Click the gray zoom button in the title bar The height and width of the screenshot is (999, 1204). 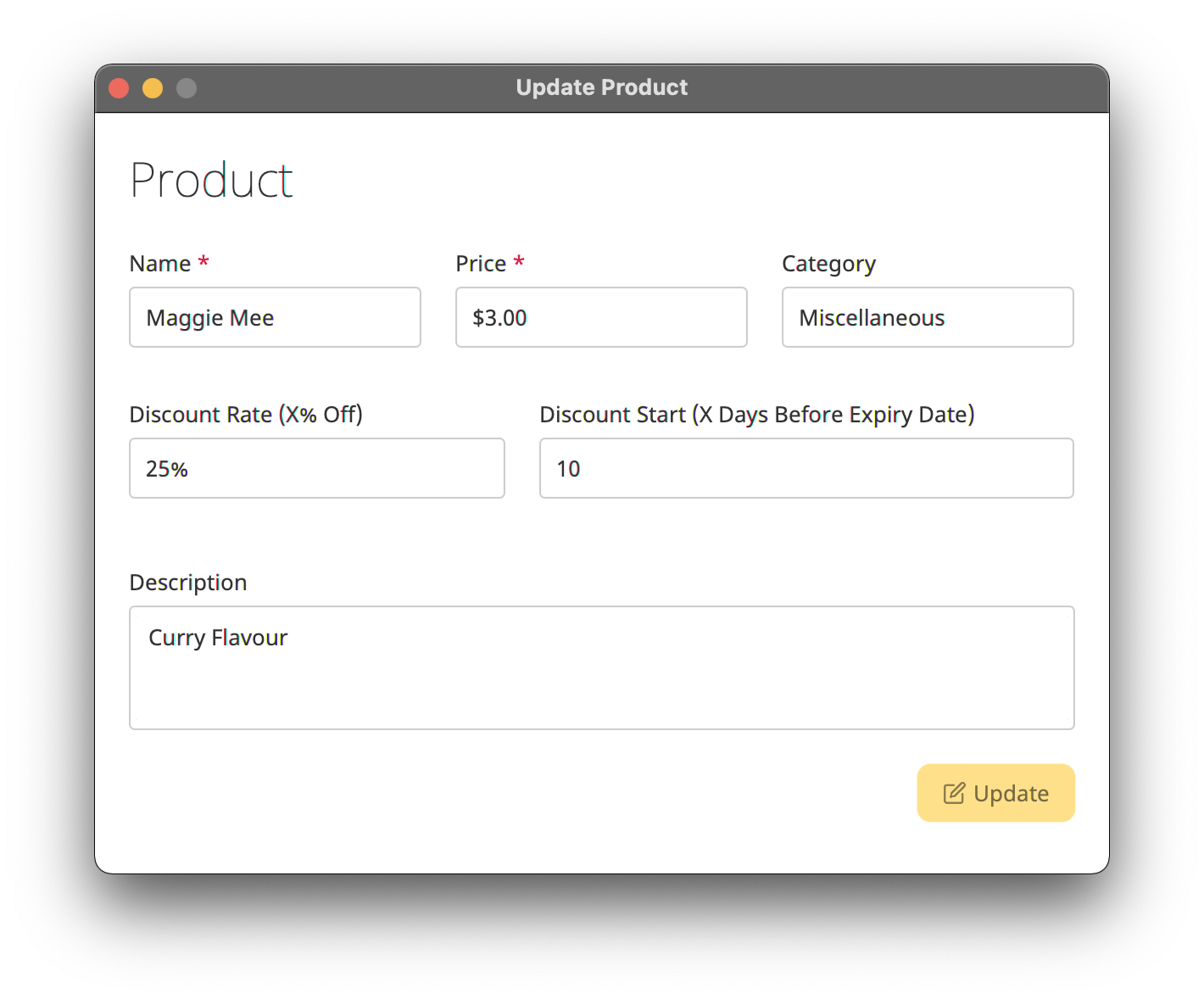click(x=187, y=88)
